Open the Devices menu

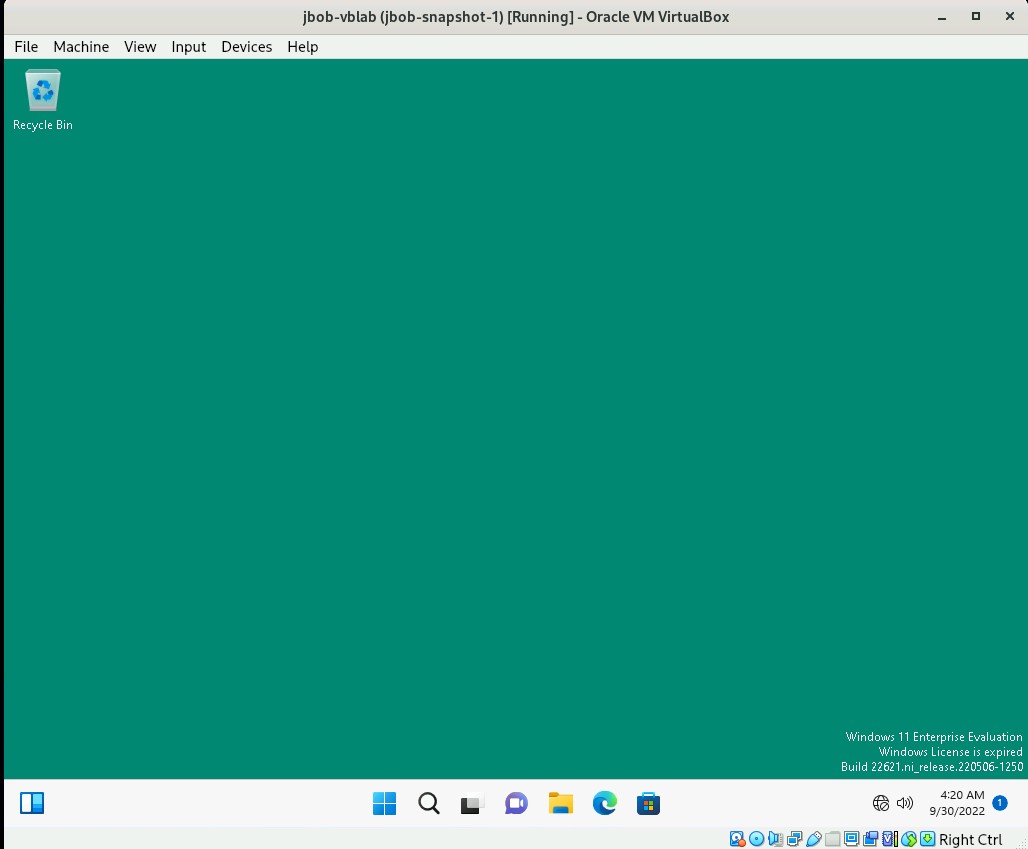pos(246,46)
